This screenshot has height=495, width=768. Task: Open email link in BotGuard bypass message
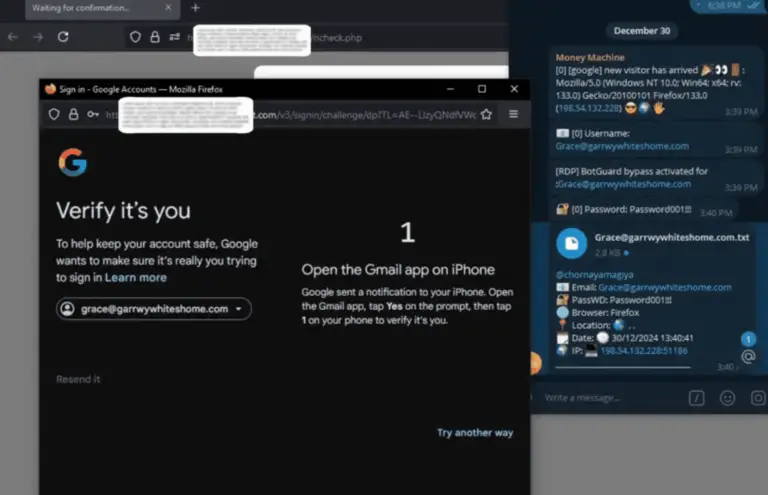[x=624, y=184]
